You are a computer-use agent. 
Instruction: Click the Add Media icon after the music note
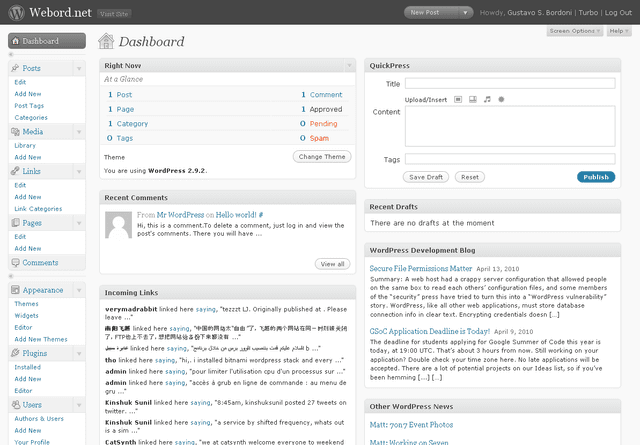(501, 100)
